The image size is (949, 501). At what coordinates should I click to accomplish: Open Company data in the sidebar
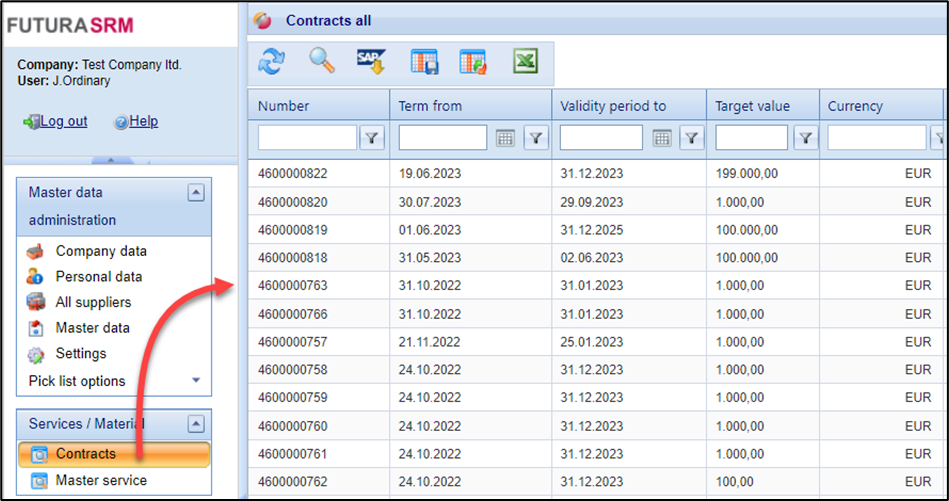(101, 251)
